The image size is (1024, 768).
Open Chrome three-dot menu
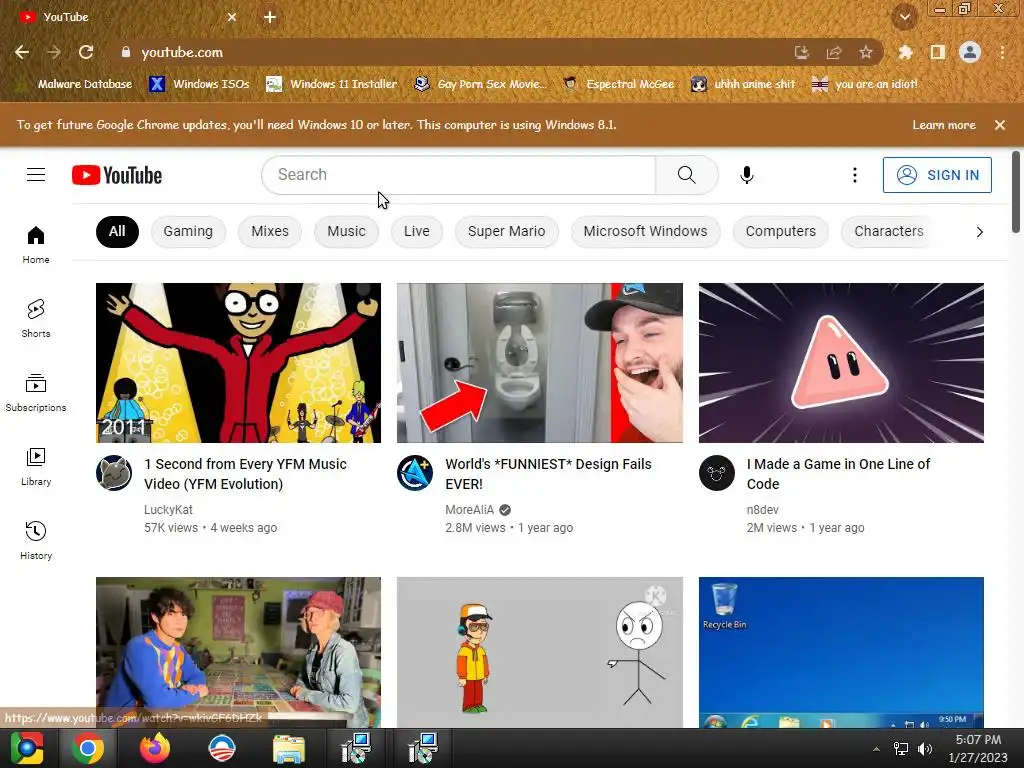pyautogui.click(x=1002, y=52)
